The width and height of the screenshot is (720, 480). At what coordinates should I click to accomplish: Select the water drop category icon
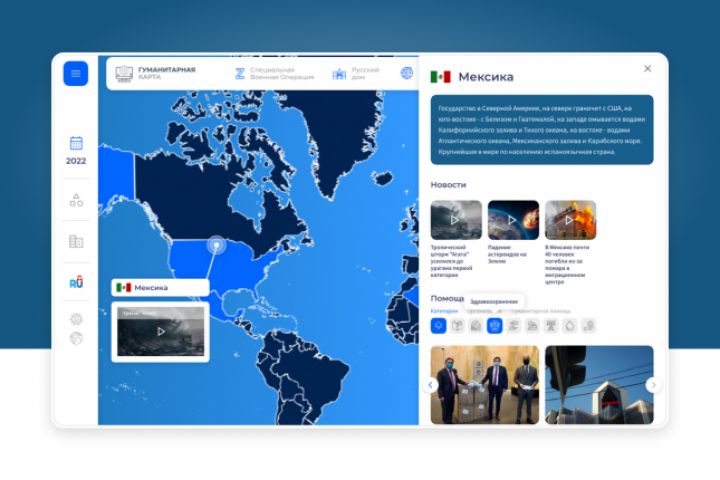pyautogui.click(x=569, y=326)
